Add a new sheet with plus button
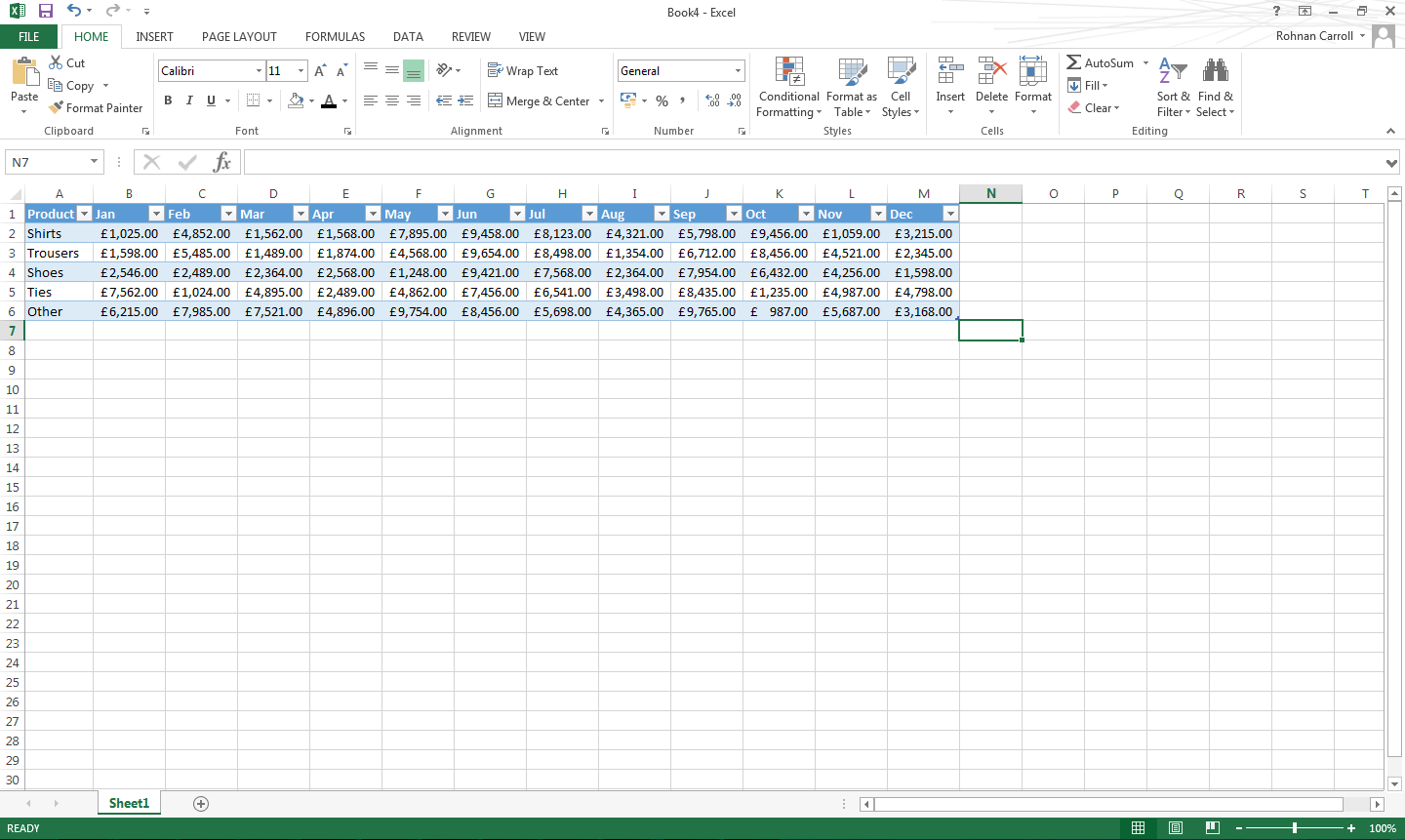The height and width of the screenshot is (840, 1405). 201,803
